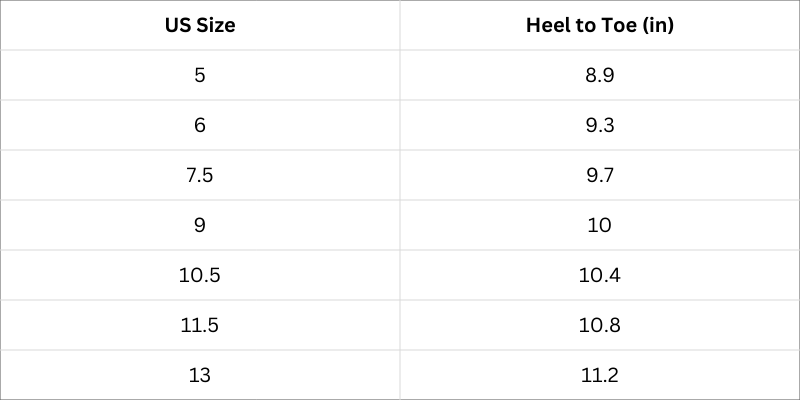This screenshot has height=400, width=800.
Task: Select the 8.9 heel to toe cell
Action: (599, 76)
